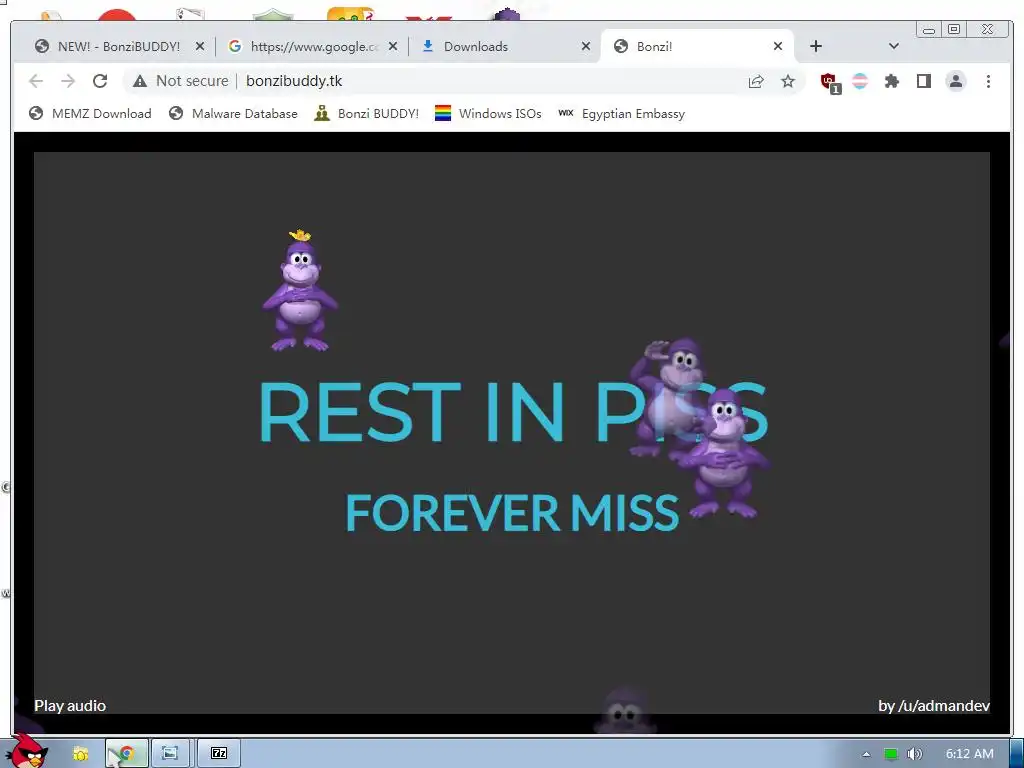Viewport: 1024px width, 768px height.
Task: Open the 6:12 AM clock
Action: tap(970, 754)
